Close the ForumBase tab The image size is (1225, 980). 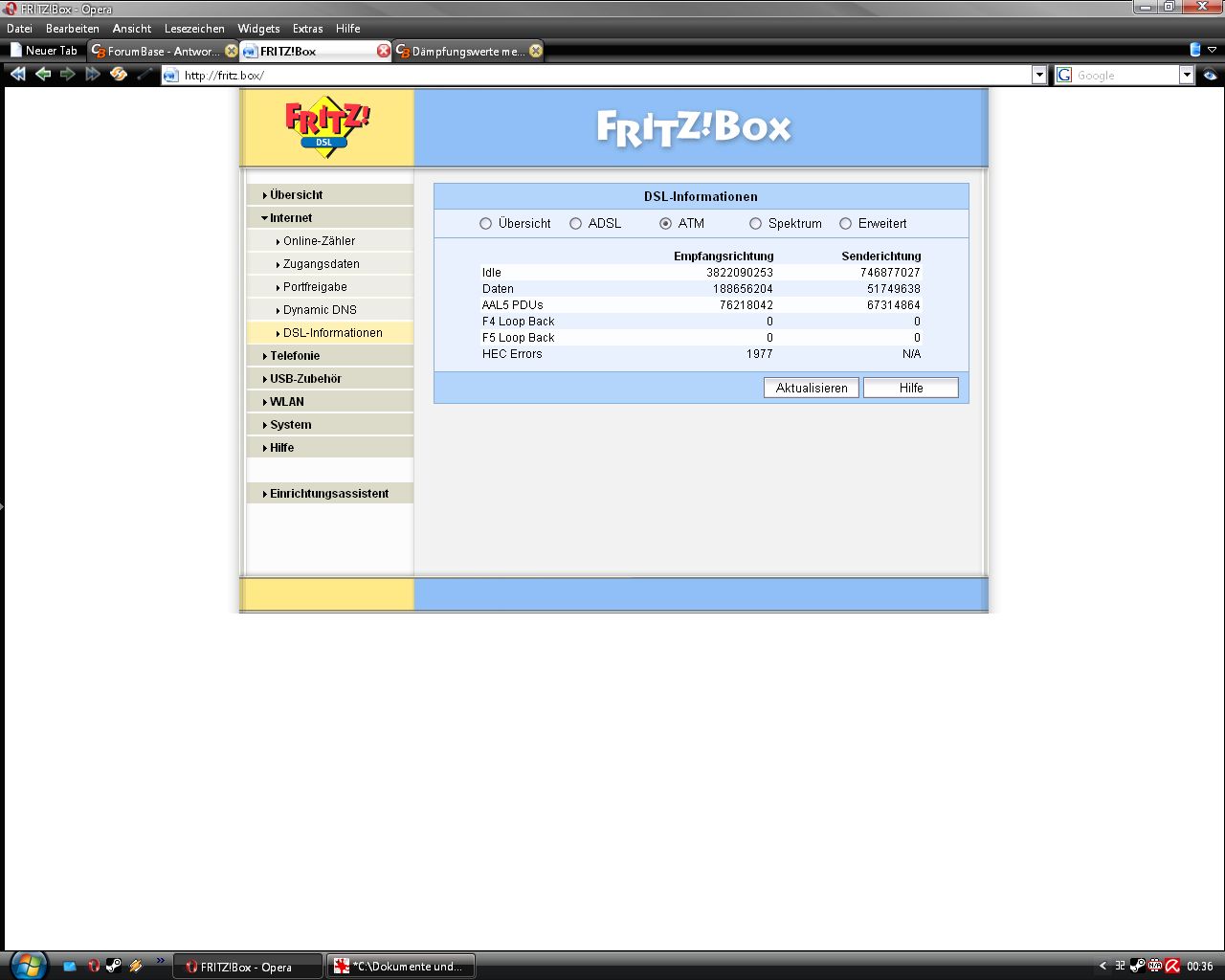coord(231,51)
